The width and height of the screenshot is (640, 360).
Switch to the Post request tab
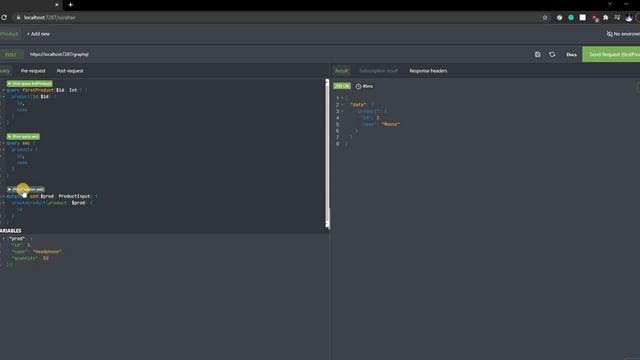click(70, 71)
